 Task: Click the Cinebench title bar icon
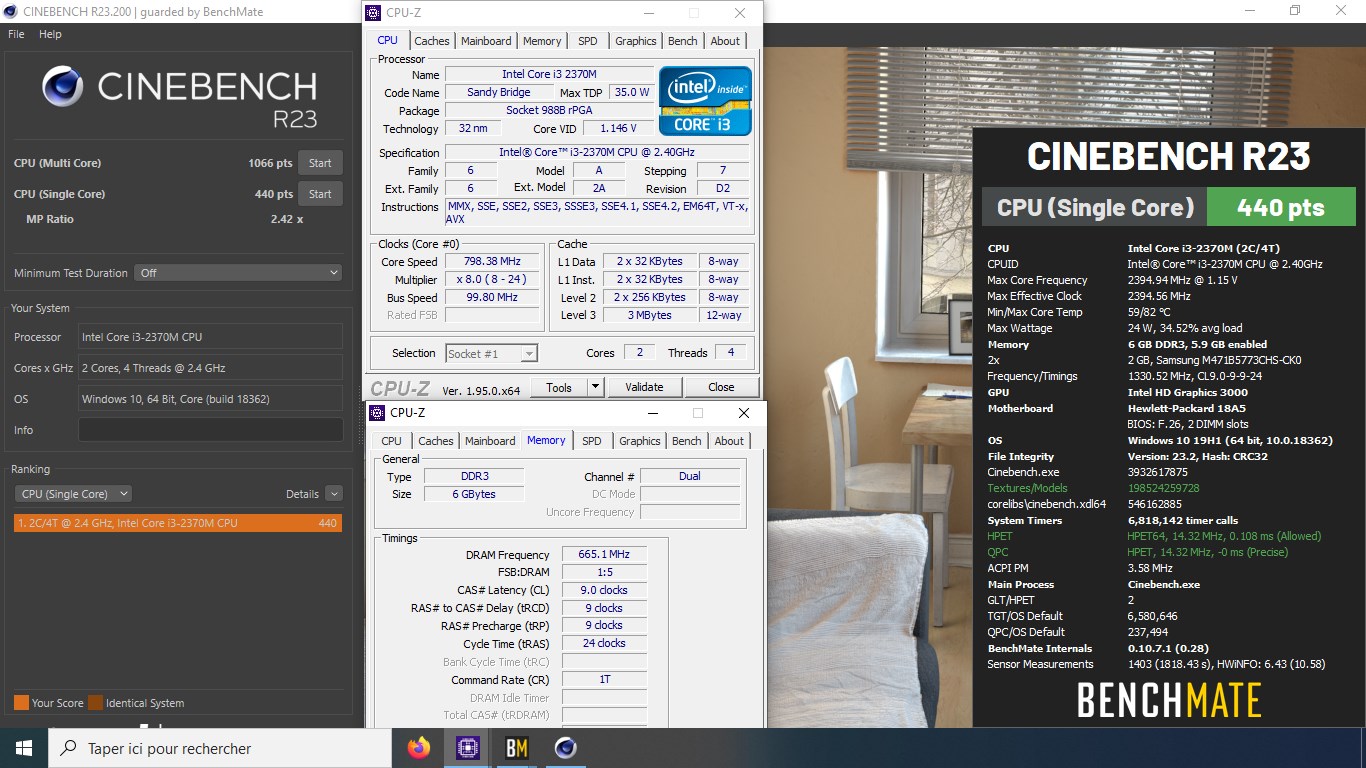(10, 11)
